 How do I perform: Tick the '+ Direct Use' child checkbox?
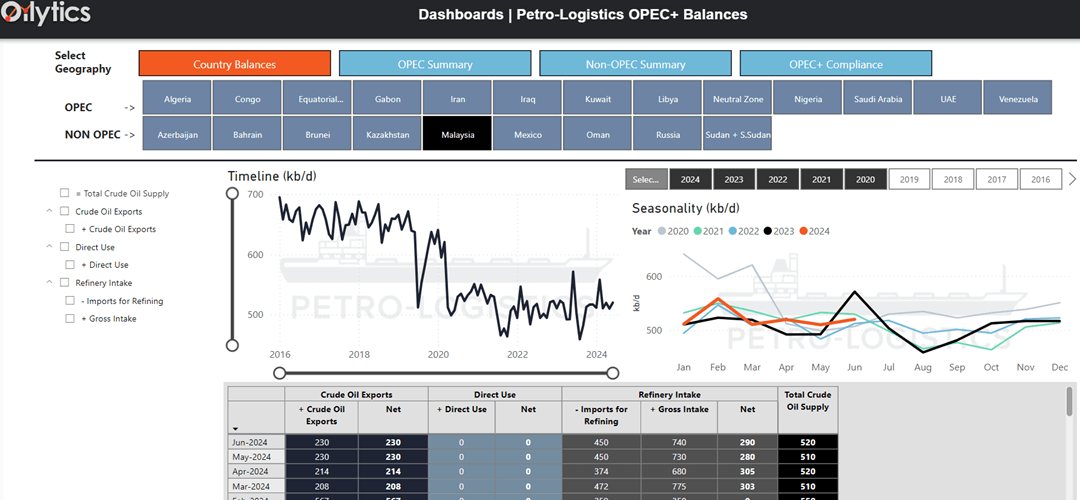(70, 264)
